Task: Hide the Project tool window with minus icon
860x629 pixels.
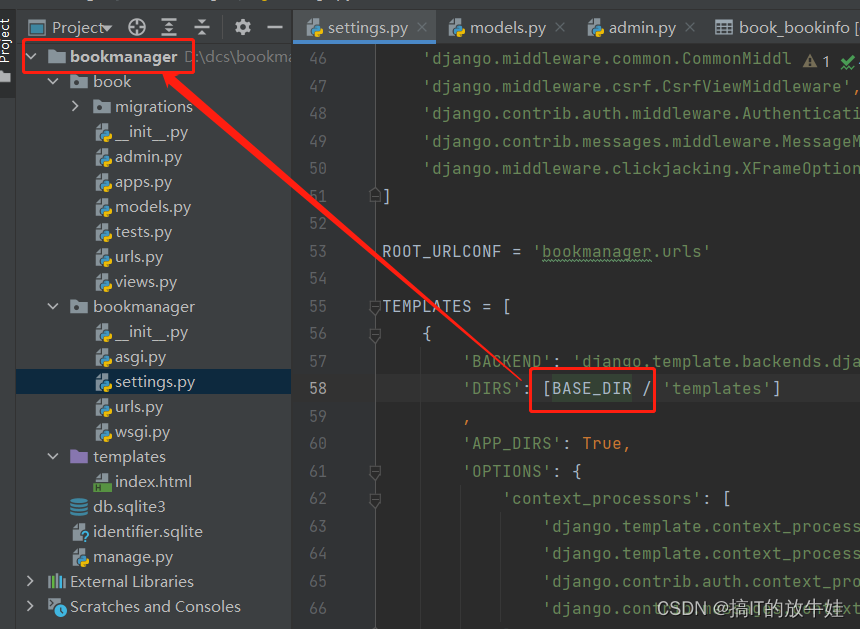Action: (275, 27)
